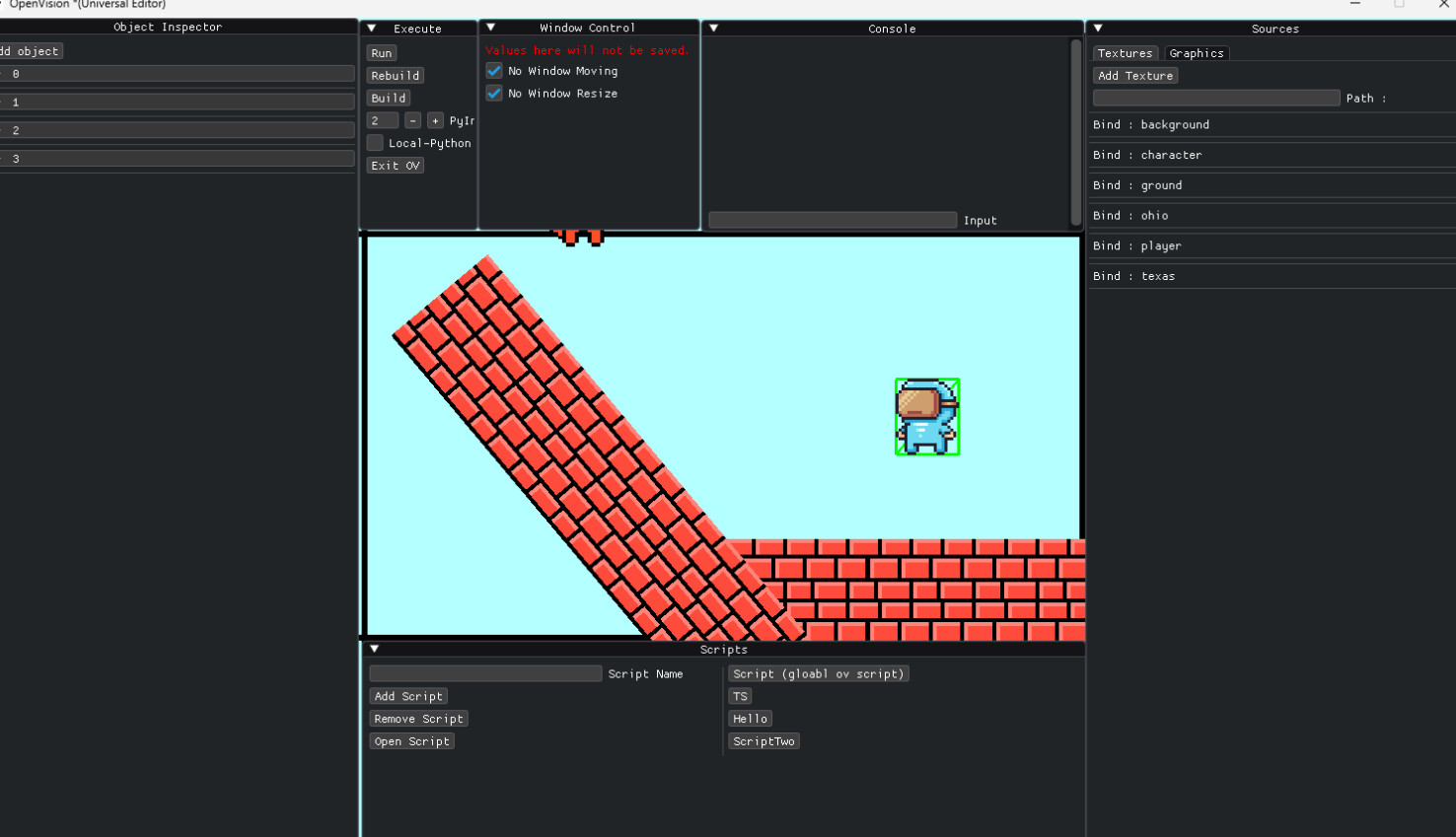Open the Hello script
The height and width of the screenshot is (837, 1456).
tap(750, 718)
